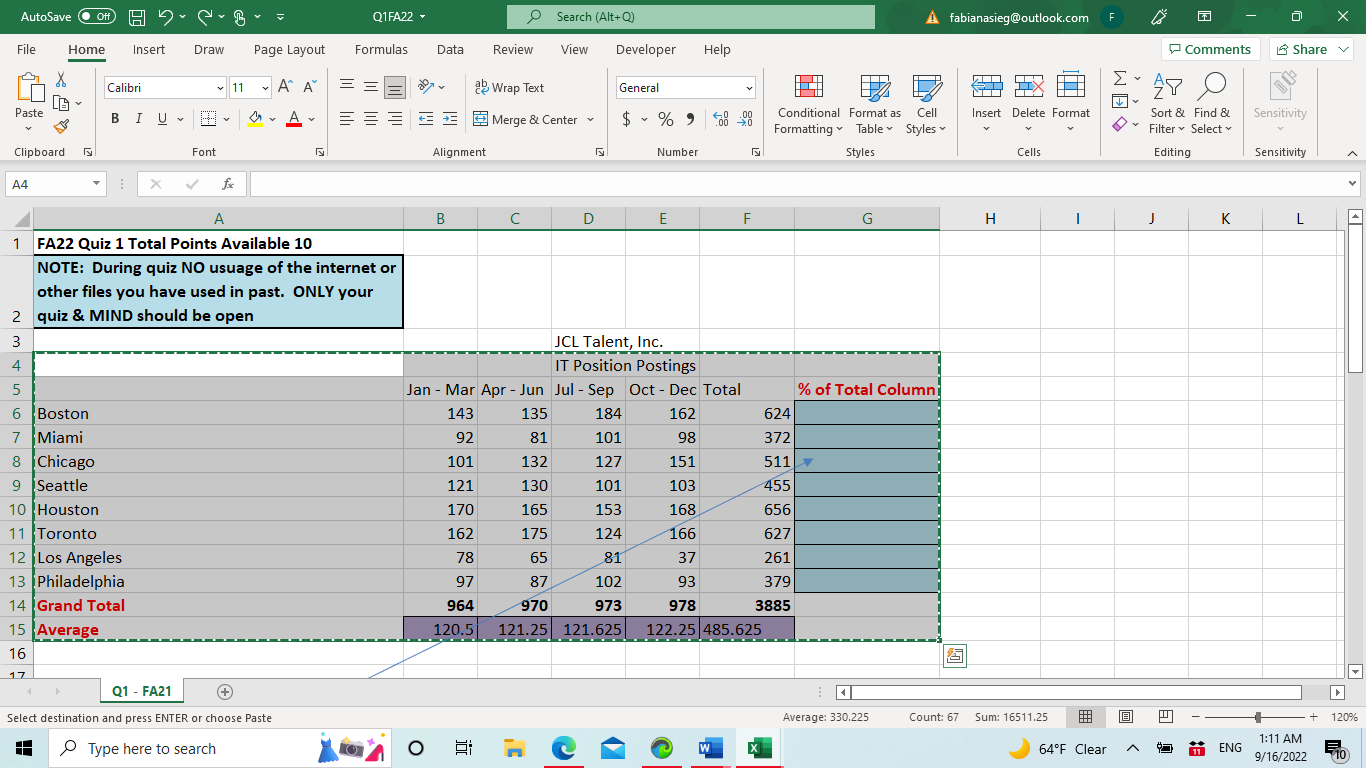Image resolution: width=1366 pixels, height=768 pixels.
Task: Add new sheet with plus icon
Action: (225, 691)
